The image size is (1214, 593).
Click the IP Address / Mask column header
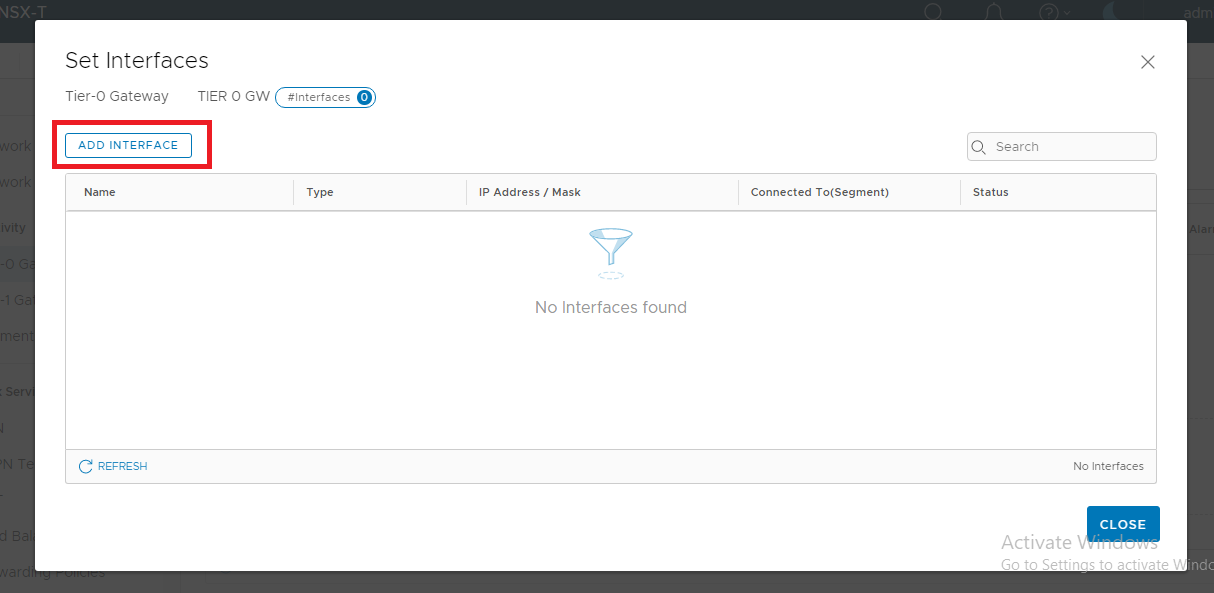point(530,192)
